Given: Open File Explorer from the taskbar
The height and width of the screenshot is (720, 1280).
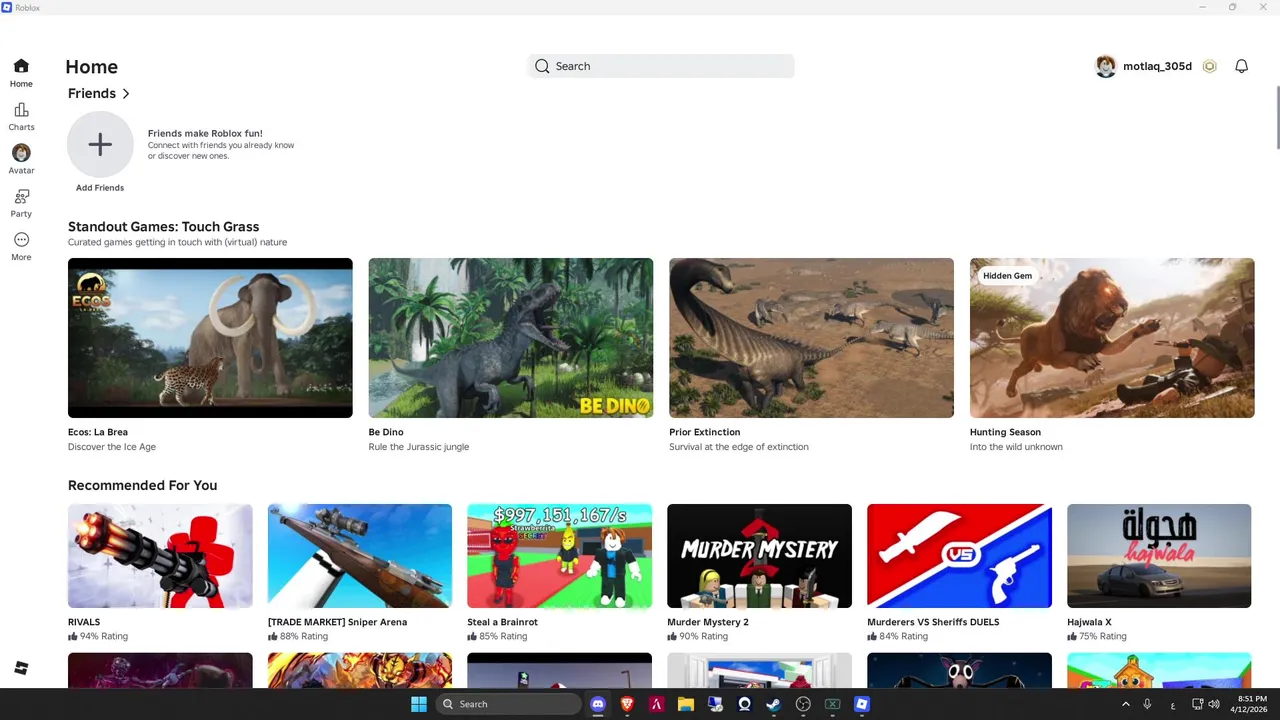Looking at the screenshot, I should click(x=686, y=704).
